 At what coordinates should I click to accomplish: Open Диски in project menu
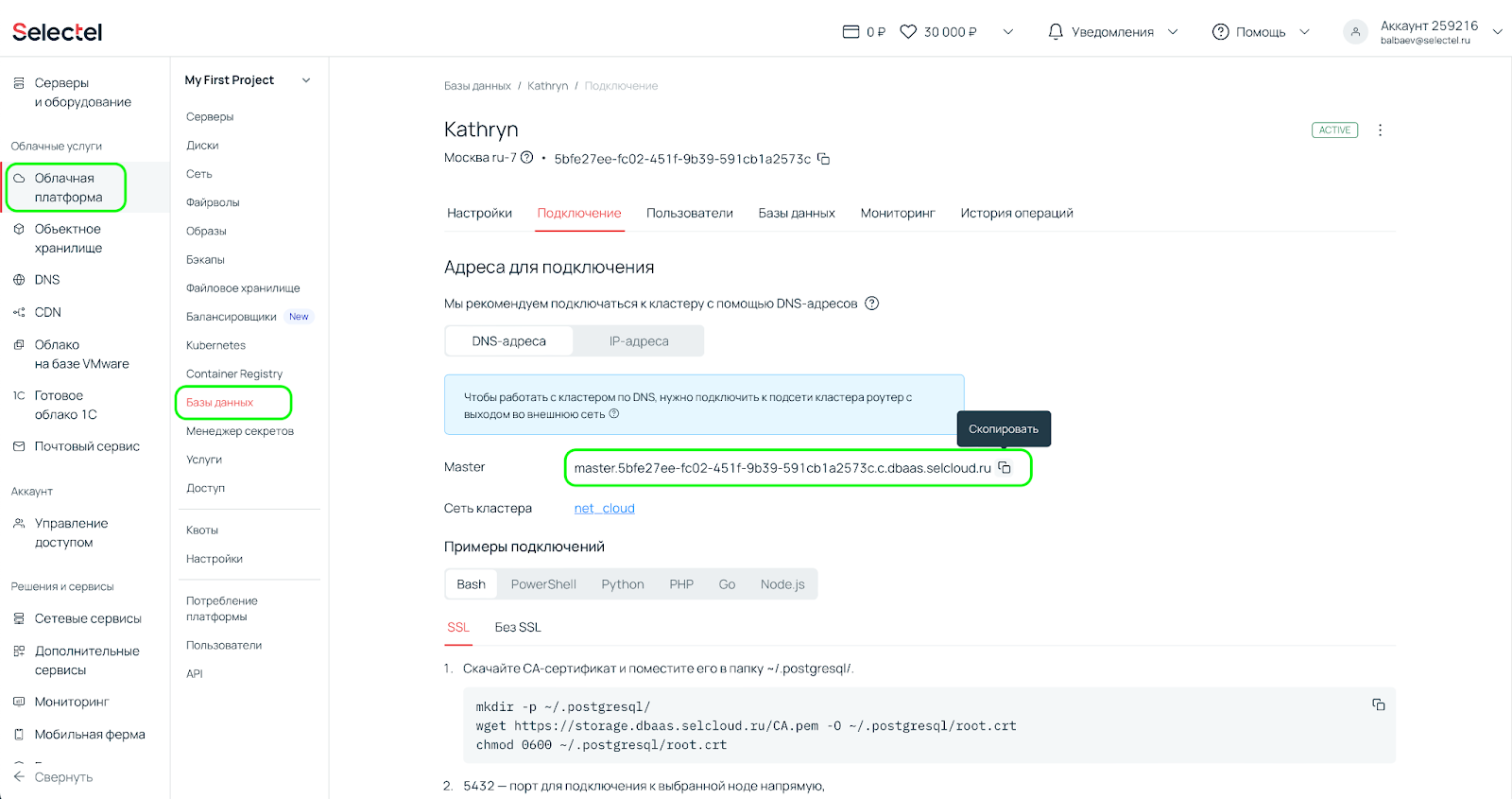[x=202, y=146]
